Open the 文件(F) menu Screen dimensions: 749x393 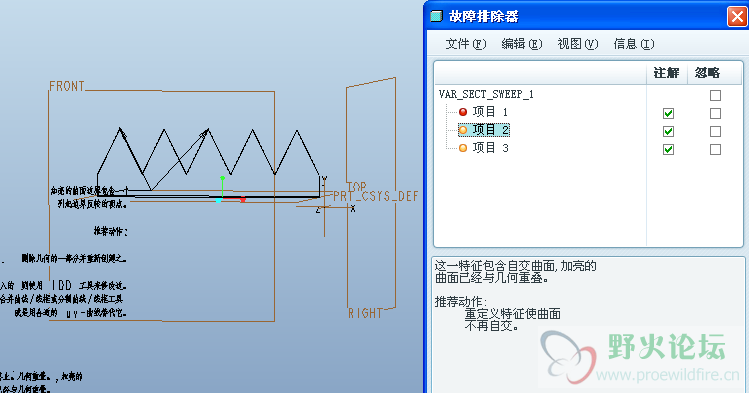[466, 44]
